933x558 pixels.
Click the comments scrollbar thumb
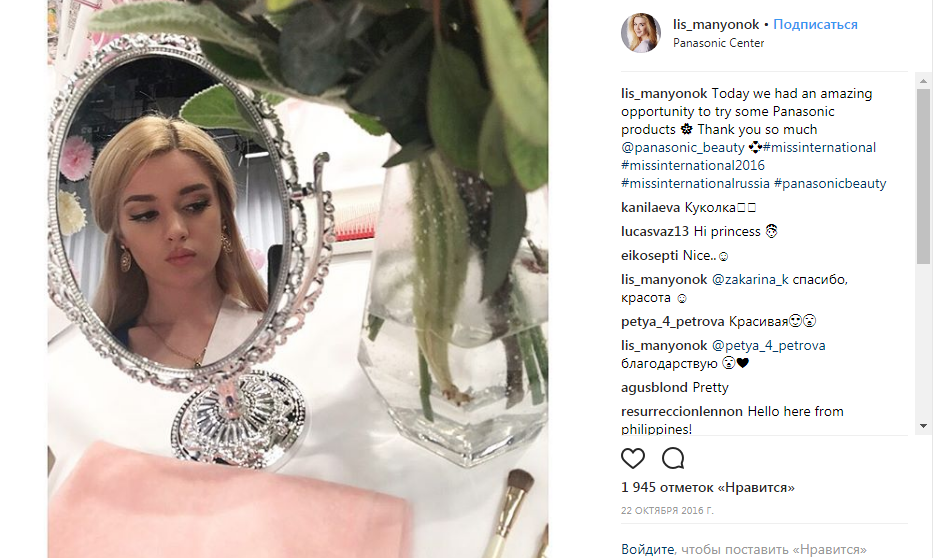point(923,176)
